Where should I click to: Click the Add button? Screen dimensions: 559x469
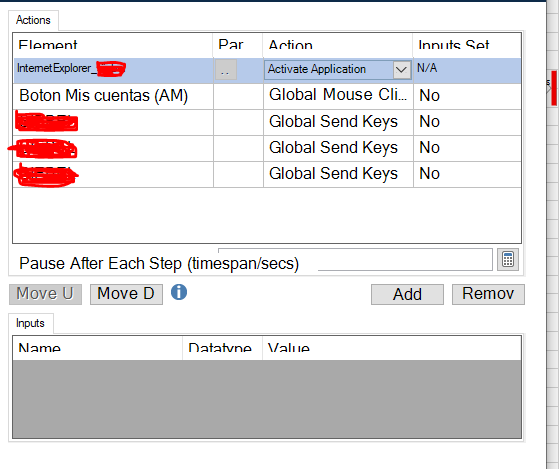coord(407,294)
